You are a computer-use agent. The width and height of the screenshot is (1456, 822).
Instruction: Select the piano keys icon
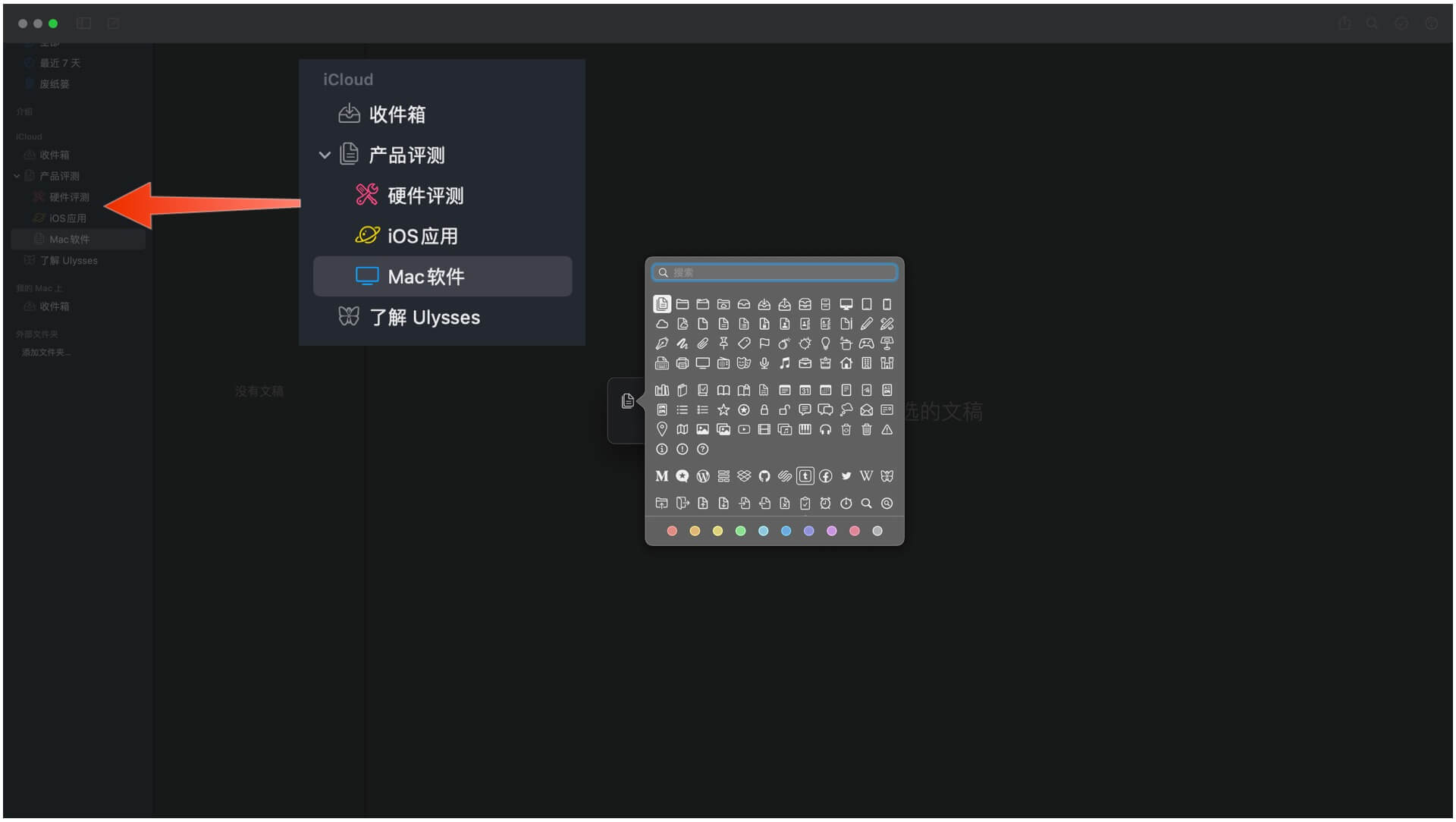(x=805, y=430)
